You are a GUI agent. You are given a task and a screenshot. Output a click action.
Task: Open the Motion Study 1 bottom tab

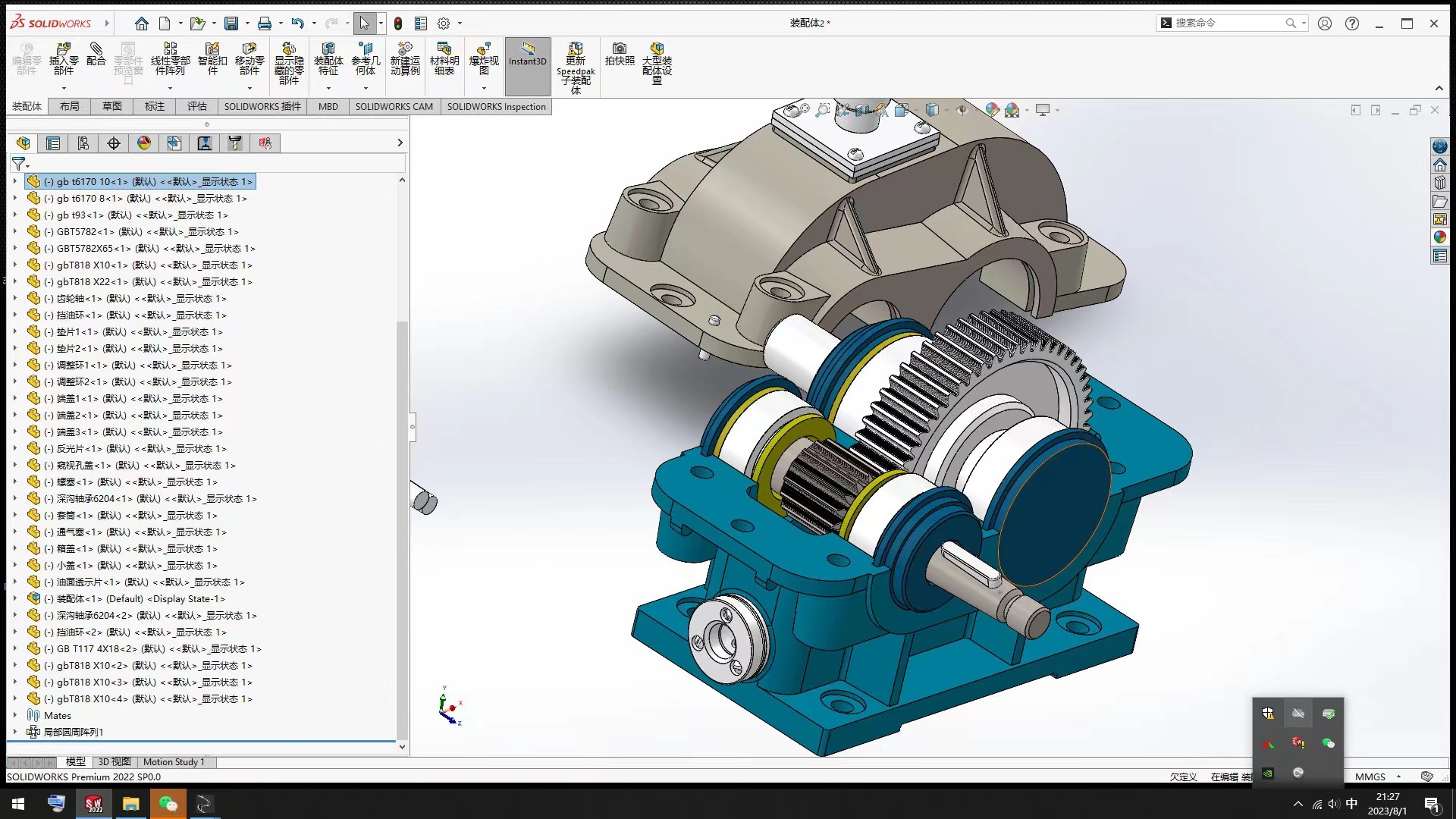coord(174,761)
